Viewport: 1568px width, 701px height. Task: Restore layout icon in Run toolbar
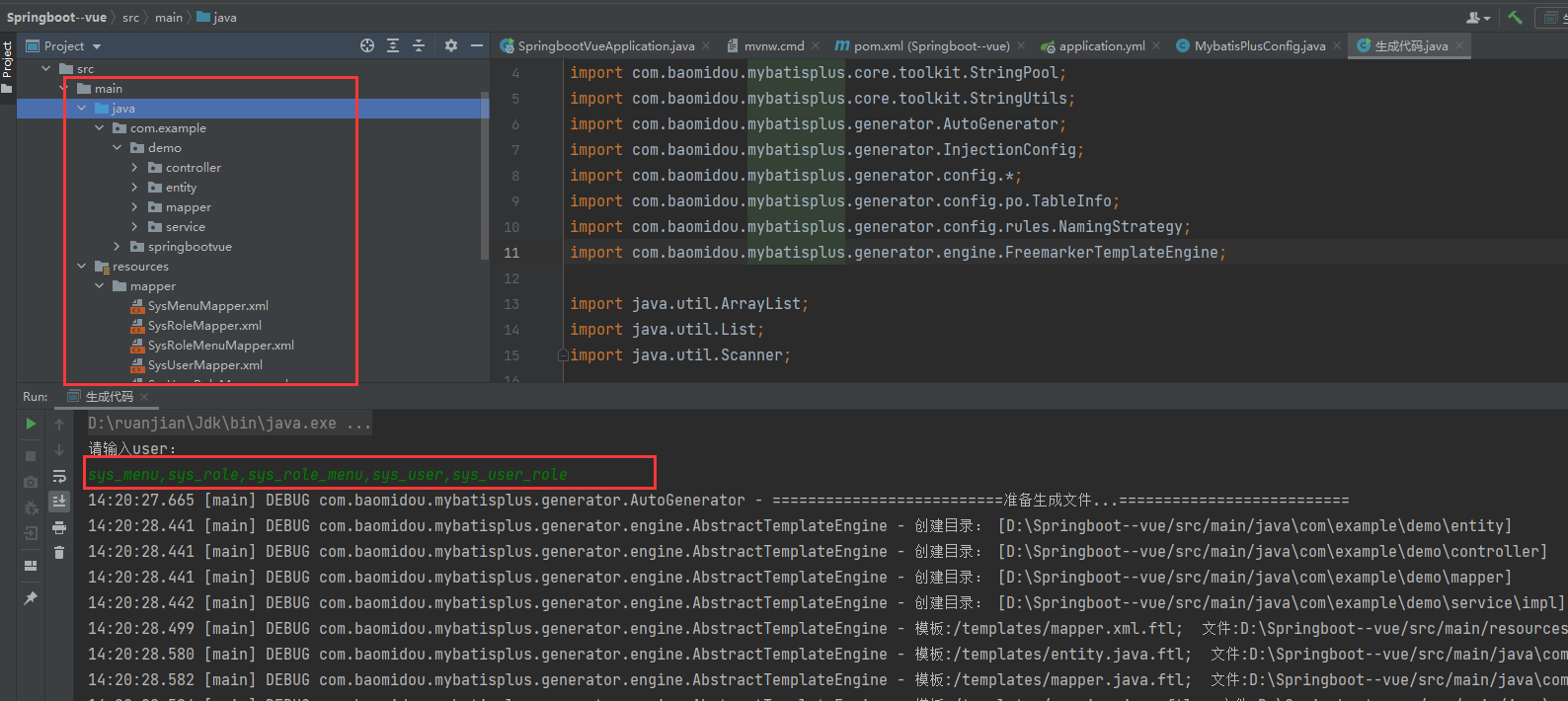[31, 566]
